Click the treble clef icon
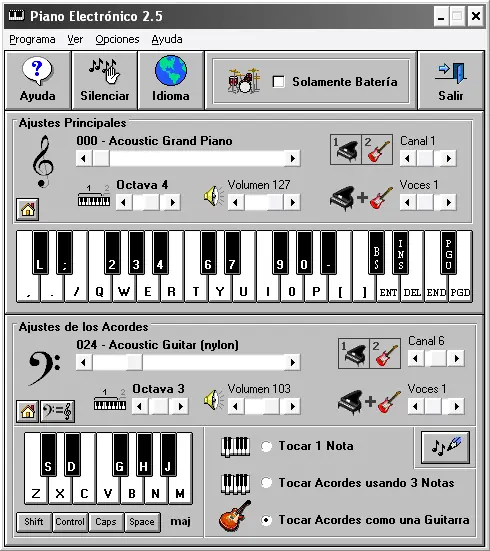The width and height of the screenshot is (490, 551). pyautogui.click(x=43, y=162)
